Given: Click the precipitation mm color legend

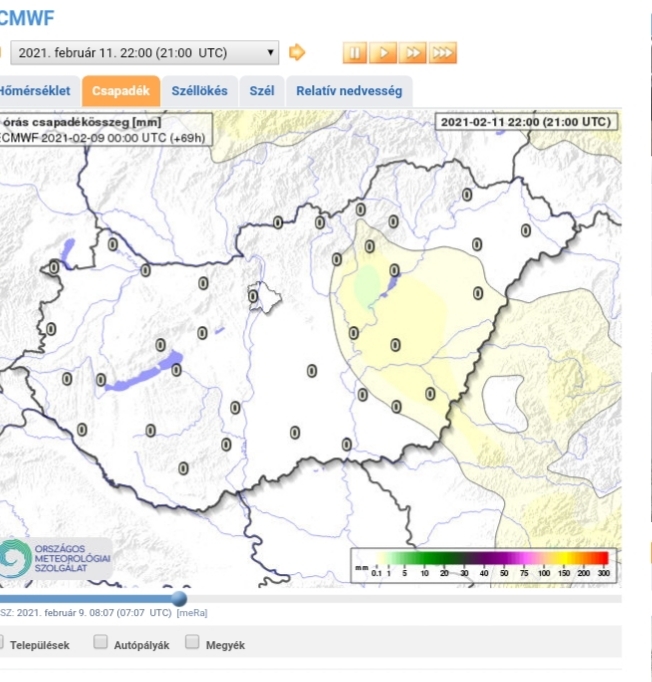Looking at the screenshot, I should pyautogui.click(x=482, y=565).
